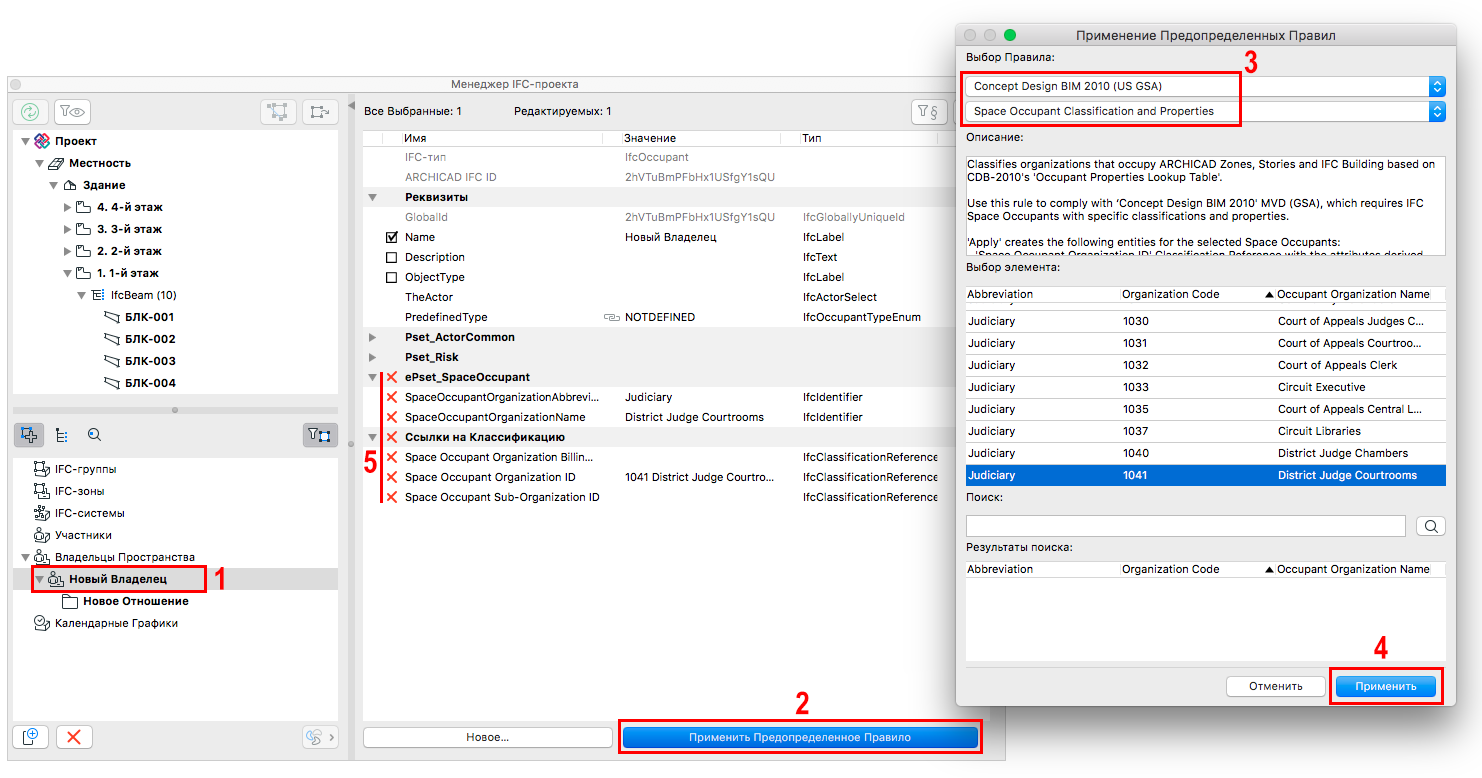This screenshot has width=1482, height=778.
Task: Check the ObjectType attribute checkbox
Action: coord(392,277)
